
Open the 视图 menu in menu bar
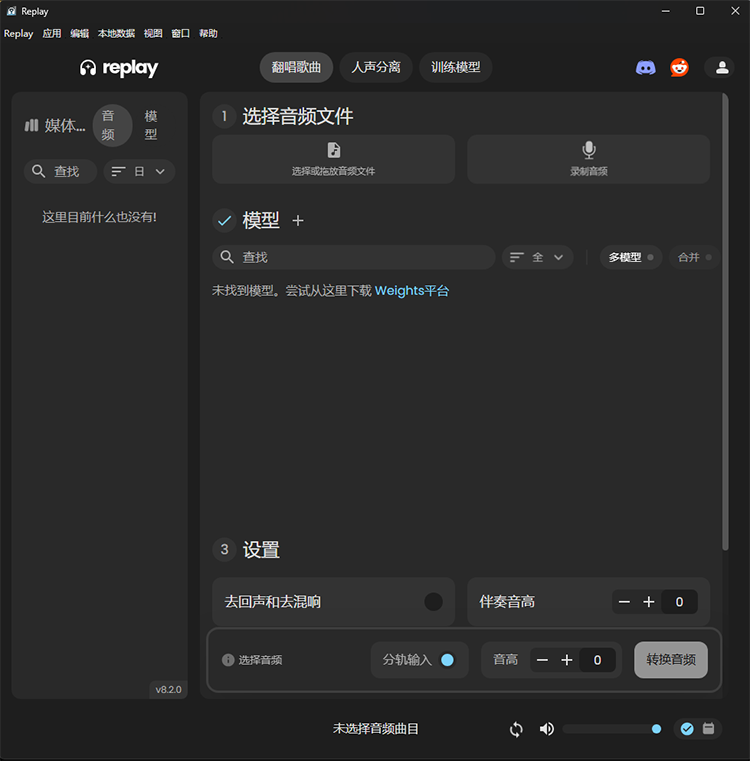pyautogui.click(x=153, y=33)
